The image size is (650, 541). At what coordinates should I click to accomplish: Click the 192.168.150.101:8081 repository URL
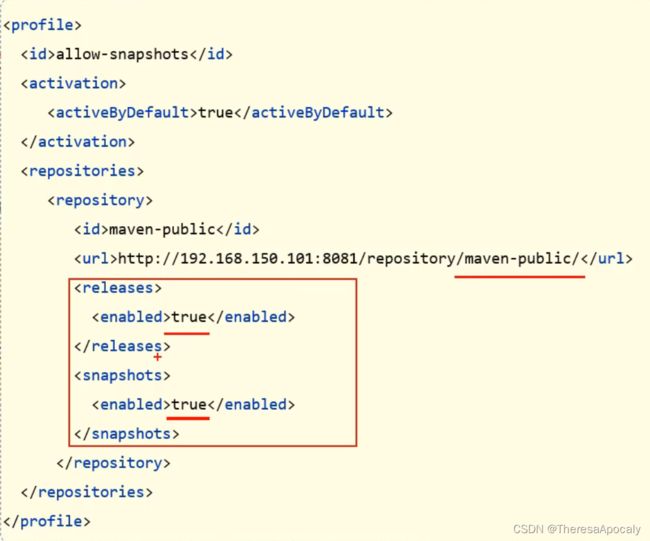pyautogui.click(x=349, y=259)
